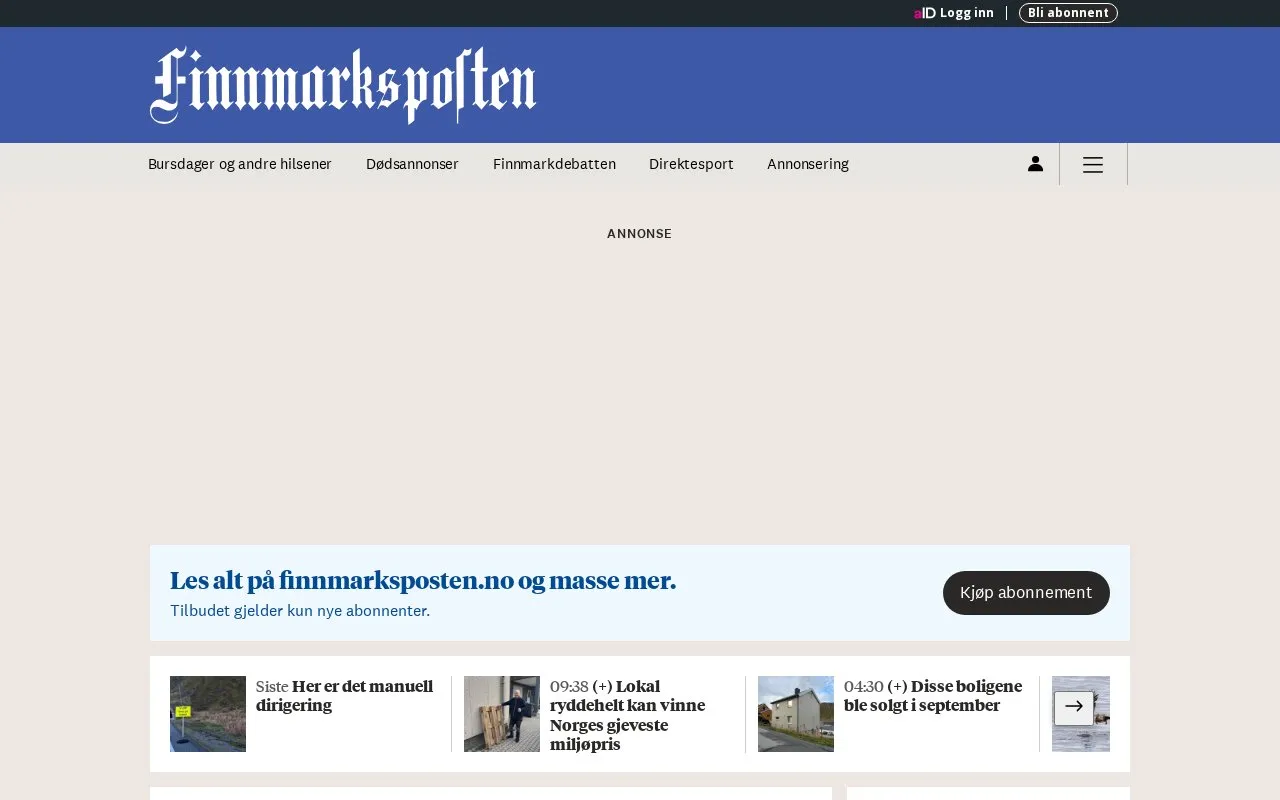Click the aID logo icon
Image resolution: width=1280 pixels, height=800 pixels.
coord(924,13)
